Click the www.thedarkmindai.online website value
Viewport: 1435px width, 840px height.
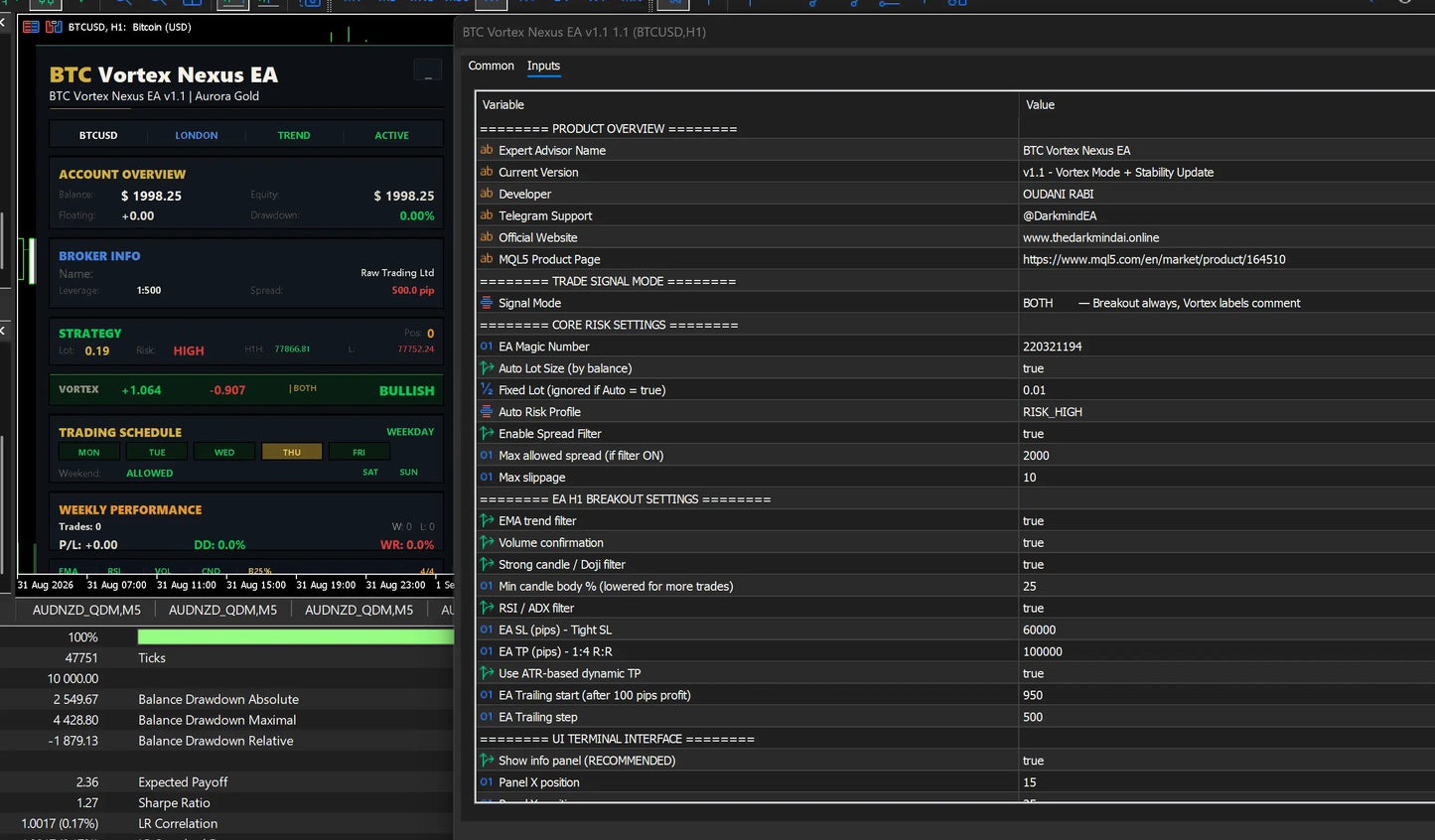[1090, 237]
